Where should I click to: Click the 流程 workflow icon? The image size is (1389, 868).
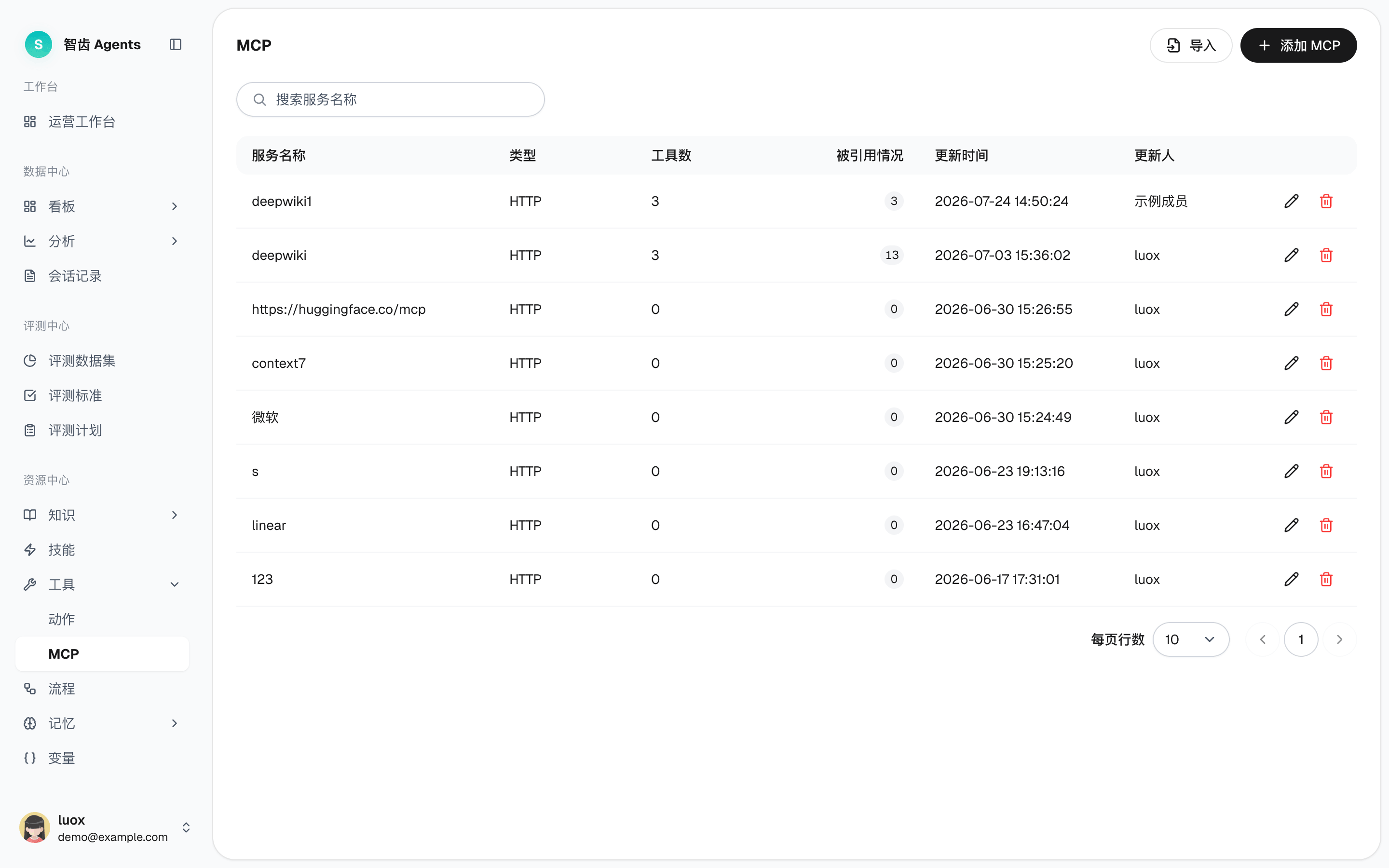point(30,688)
